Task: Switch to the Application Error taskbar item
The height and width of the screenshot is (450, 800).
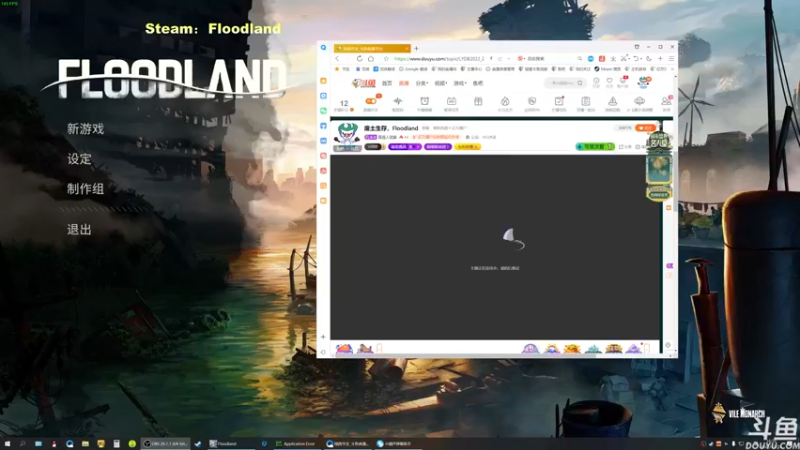Action: [296, 444]
